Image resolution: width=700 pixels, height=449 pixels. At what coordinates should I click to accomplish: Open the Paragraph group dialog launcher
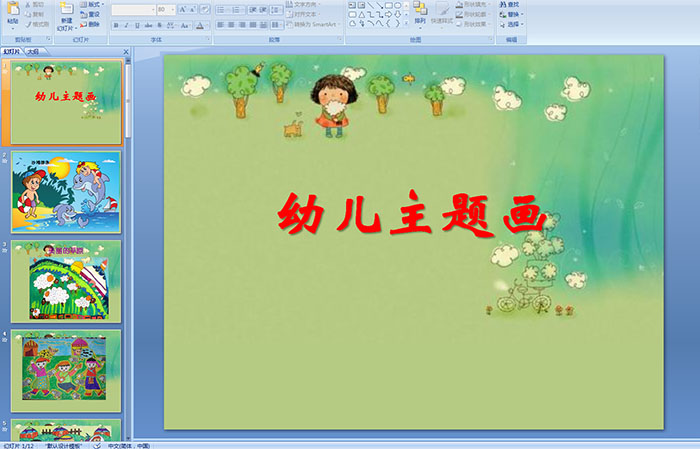(340, 40)
